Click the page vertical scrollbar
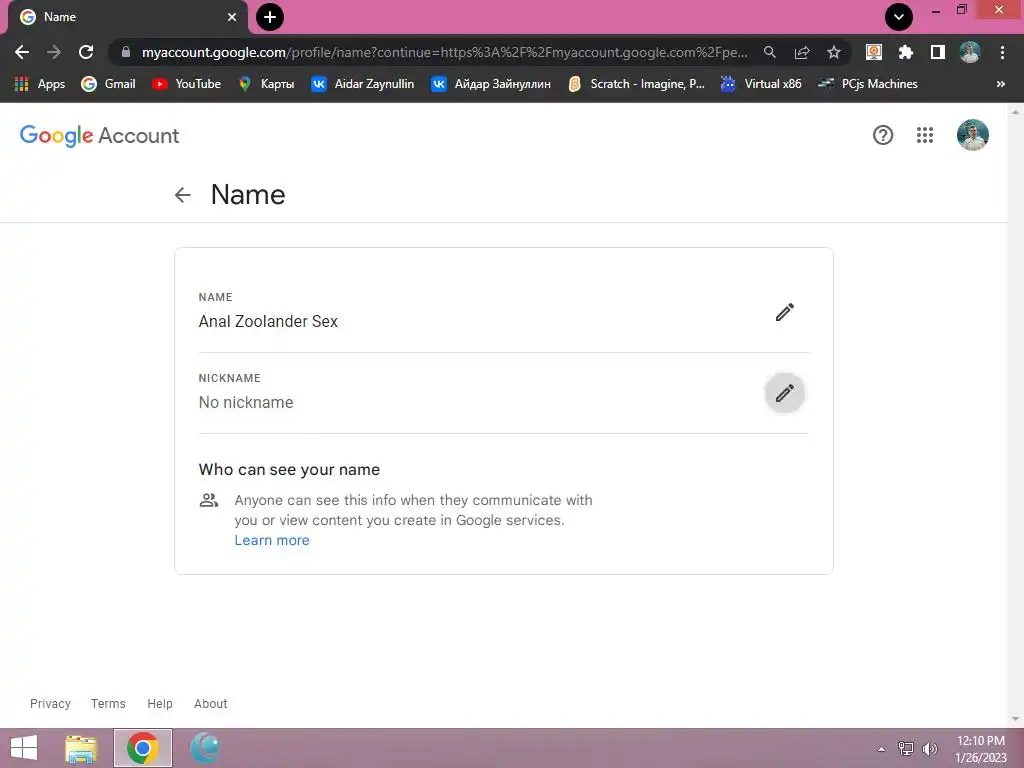This screenshot has height=768, width=1024. tap(1015, 415)
